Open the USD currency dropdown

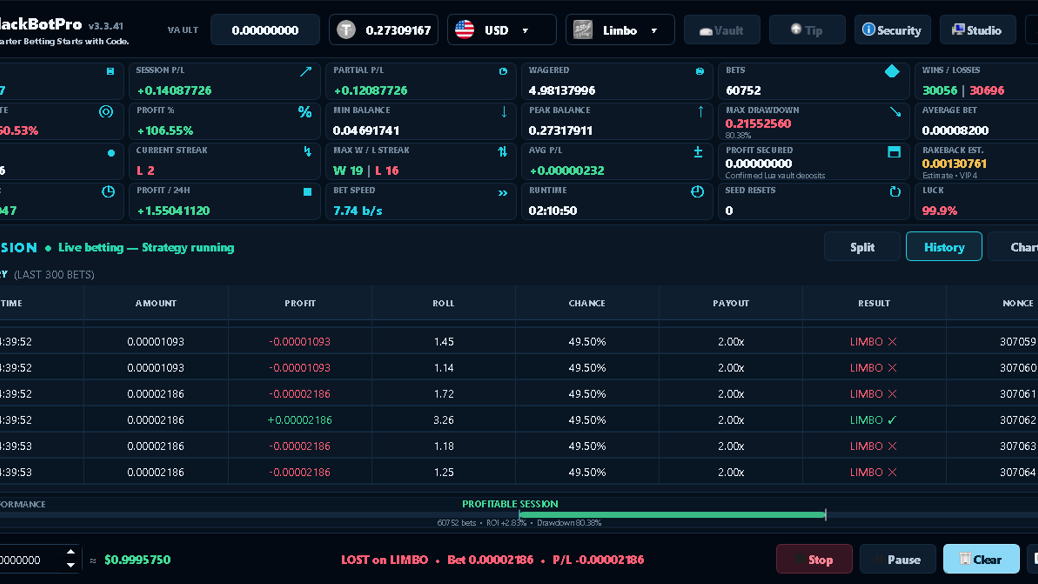(501, 30)
